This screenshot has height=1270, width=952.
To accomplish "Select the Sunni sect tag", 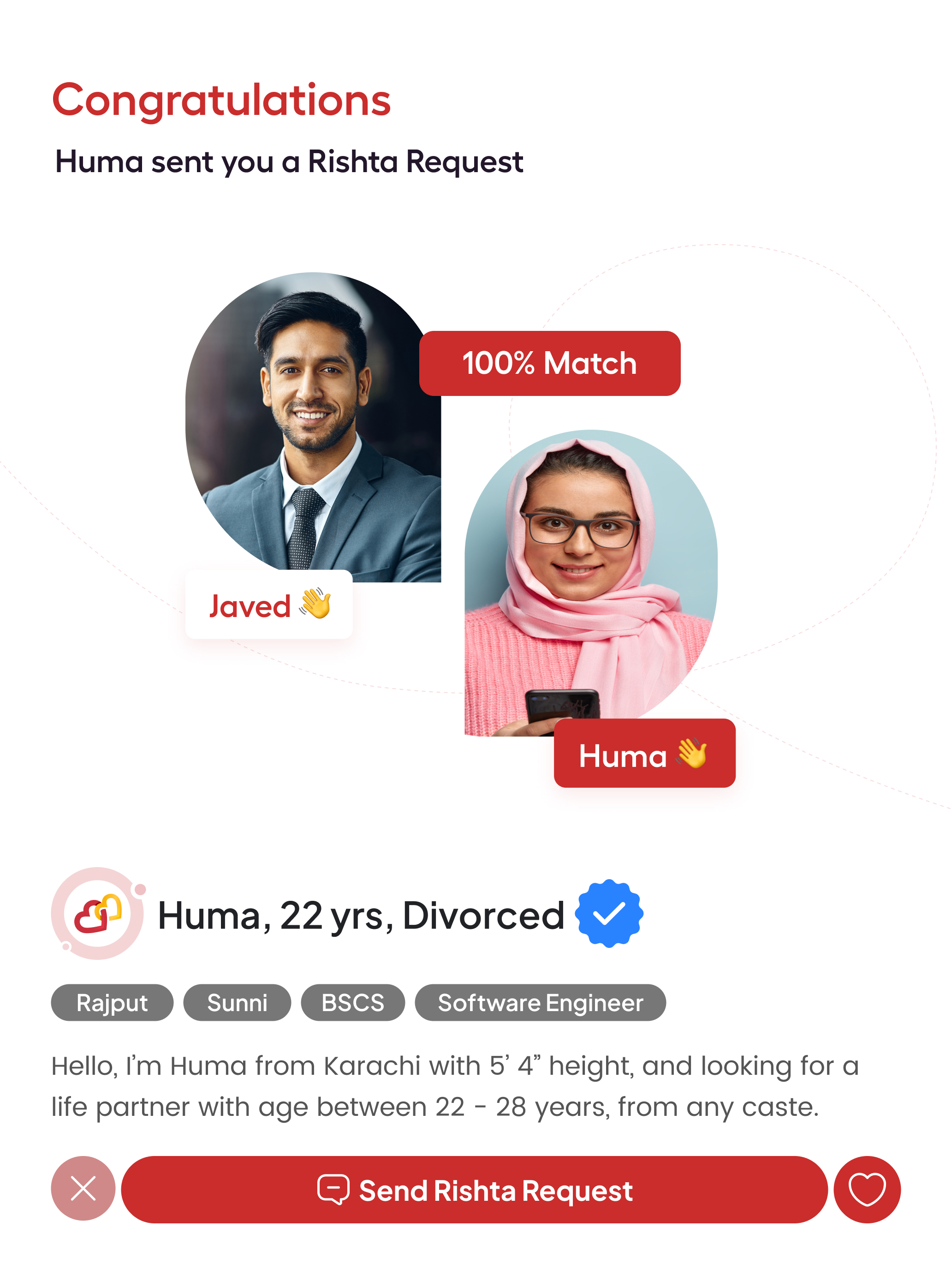I will tap(237, 1002).
